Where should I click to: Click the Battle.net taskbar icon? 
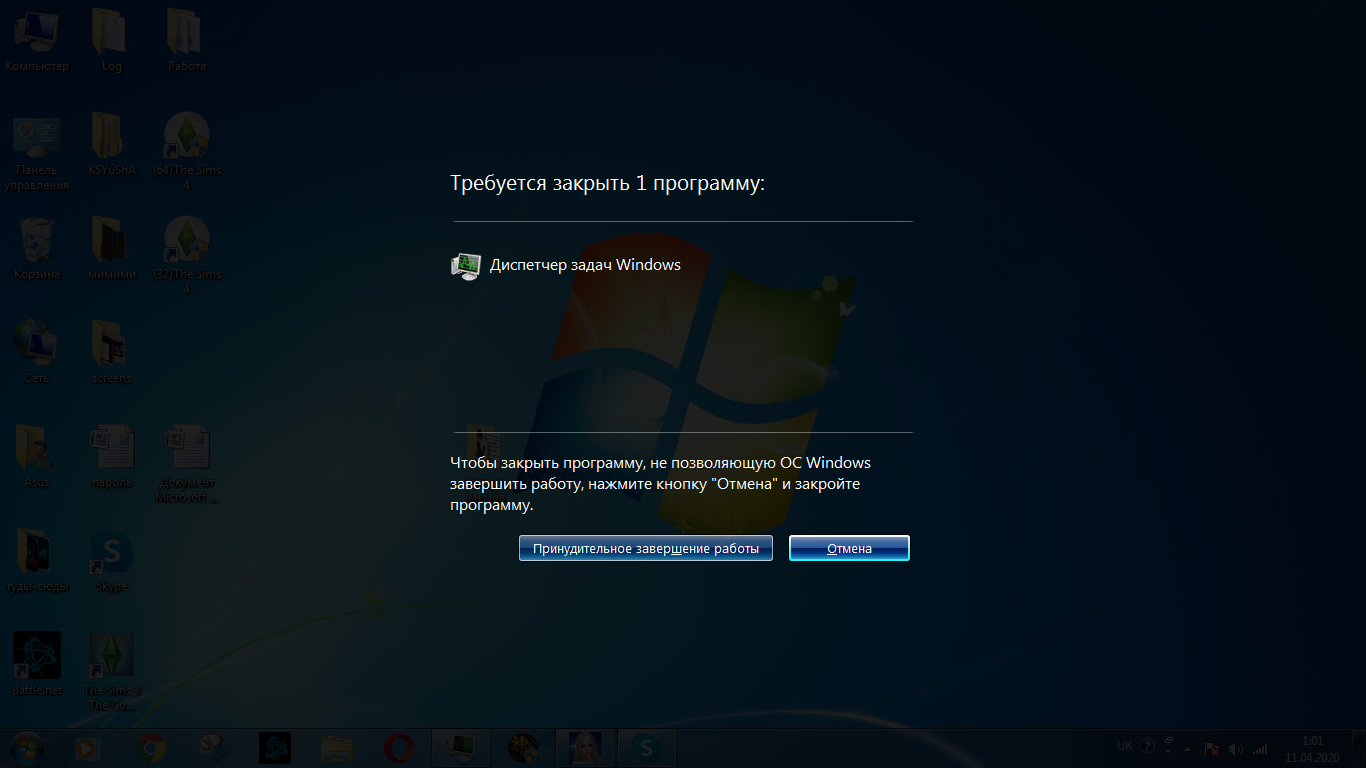pyautogui.click(x=275, y=748)
